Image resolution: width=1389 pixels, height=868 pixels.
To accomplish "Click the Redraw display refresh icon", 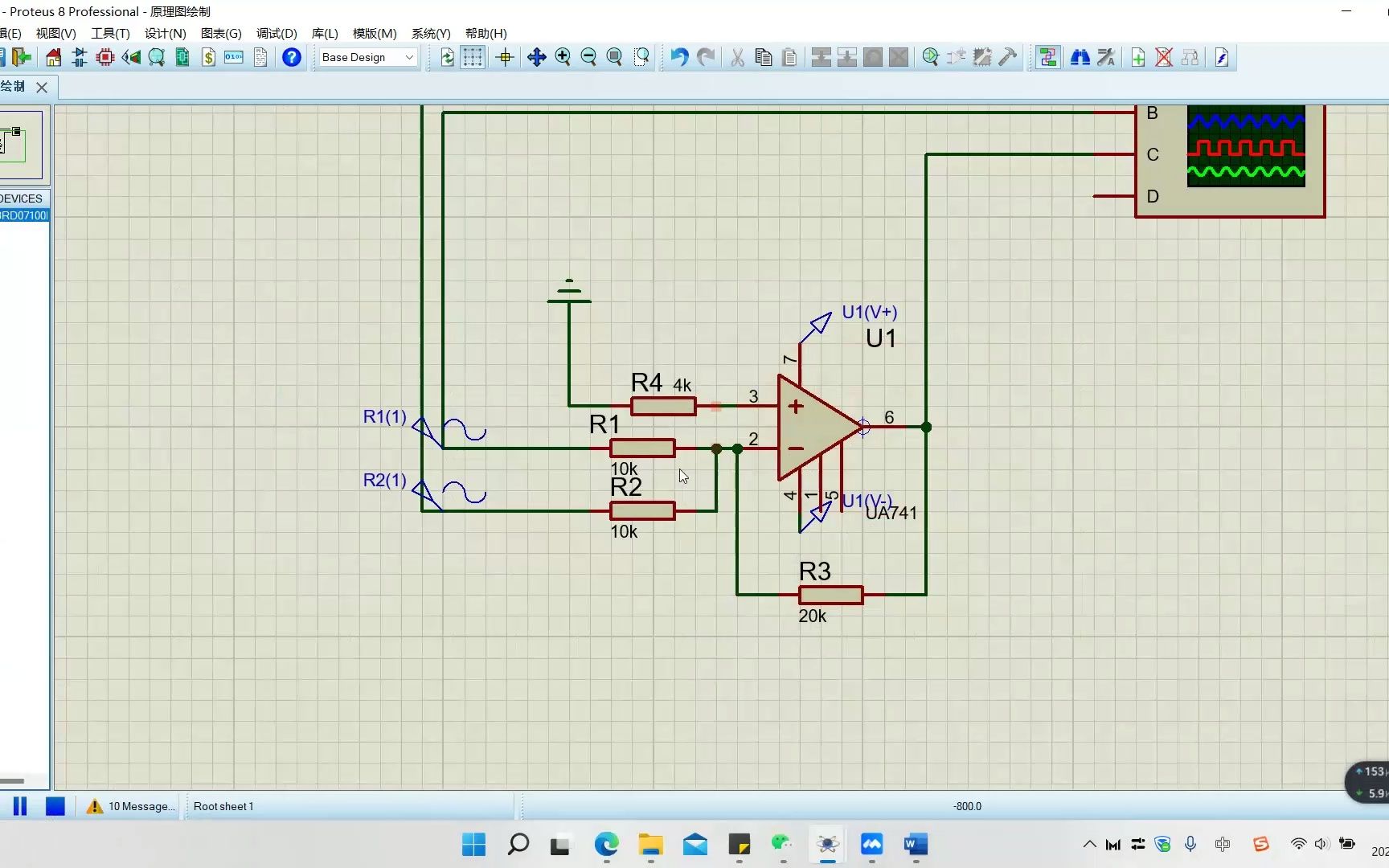I will [448, 57].
